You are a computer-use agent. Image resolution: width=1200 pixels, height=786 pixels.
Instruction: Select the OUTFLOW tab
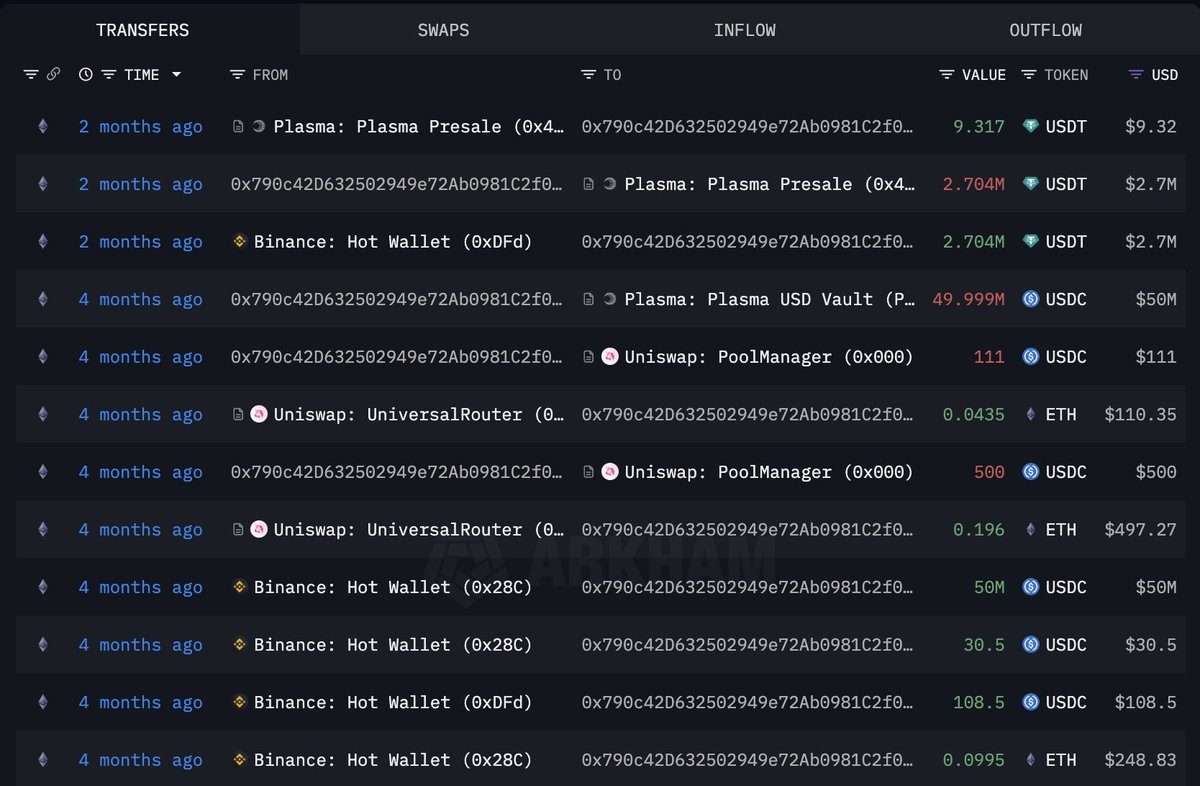(x=1045, y=30)
